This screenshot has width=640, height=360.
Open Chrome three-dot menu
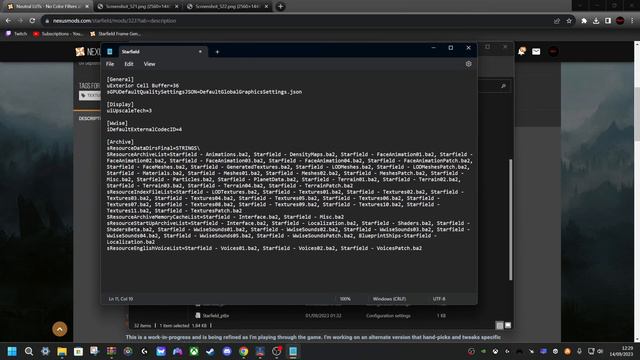point(632,21)
